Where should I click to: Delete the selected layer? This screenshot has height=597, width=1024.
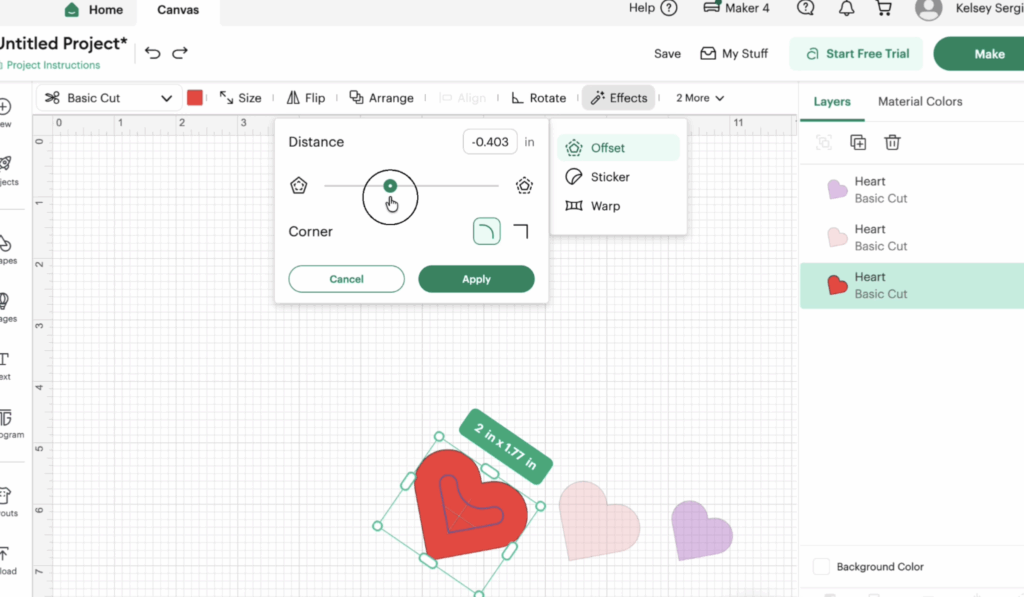(x=892, y=142)
